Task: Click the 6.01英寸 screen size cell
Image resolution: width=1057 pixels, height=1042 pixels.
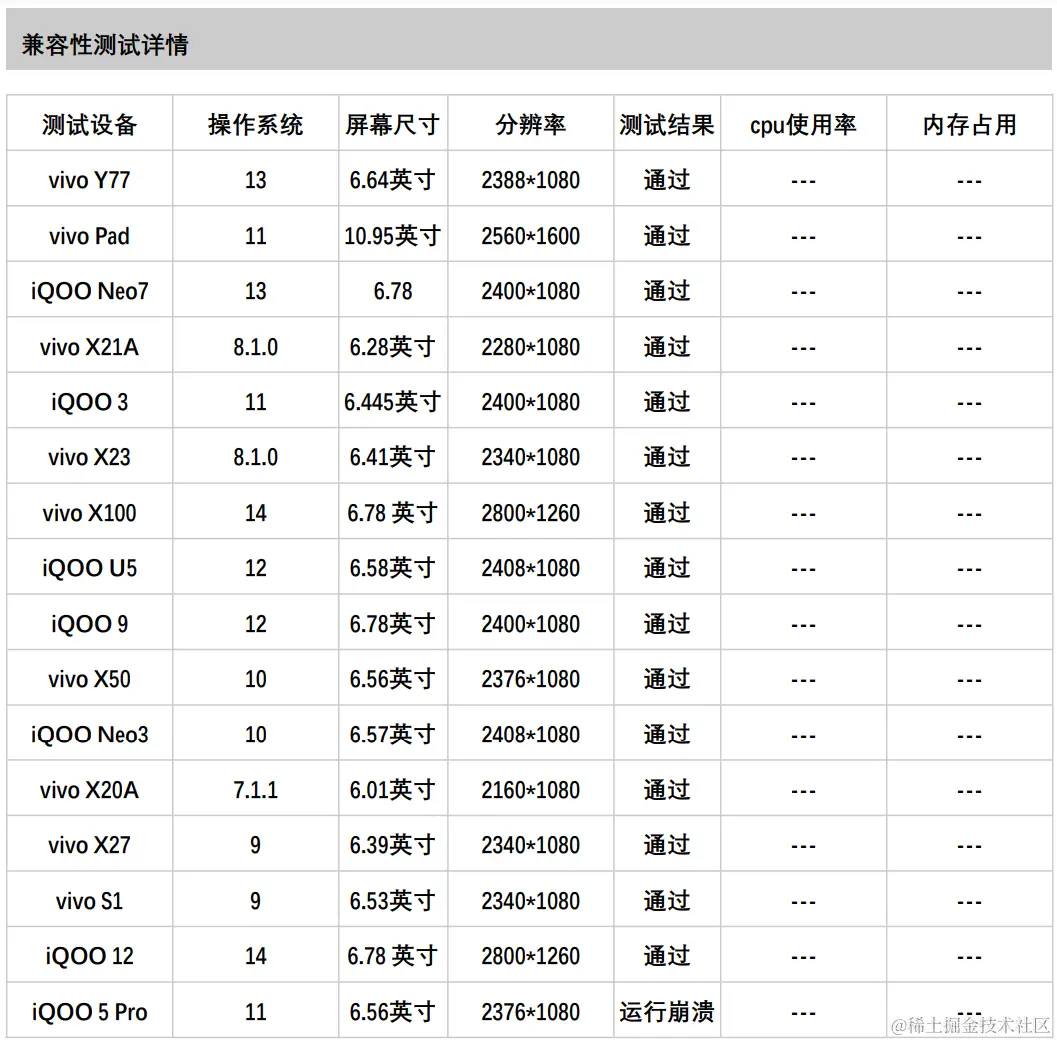Action: [x=393, y=790]
